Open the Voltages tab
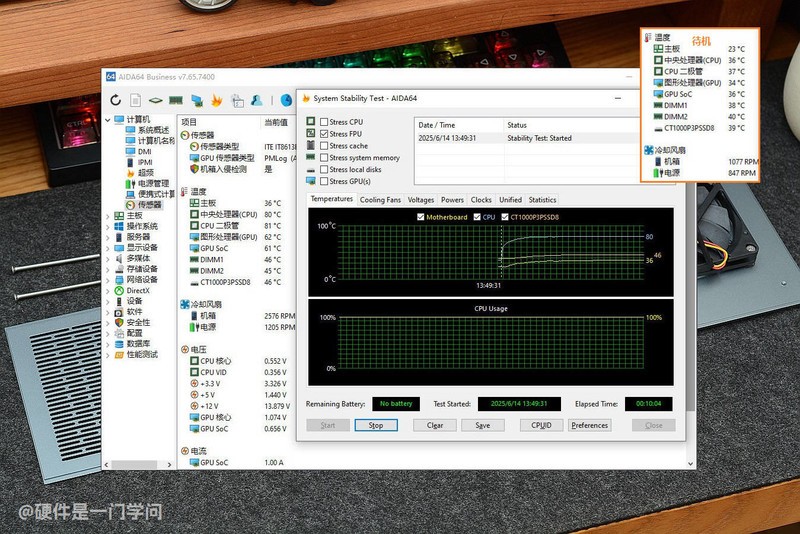800x534 pixels. pos(421,200)
